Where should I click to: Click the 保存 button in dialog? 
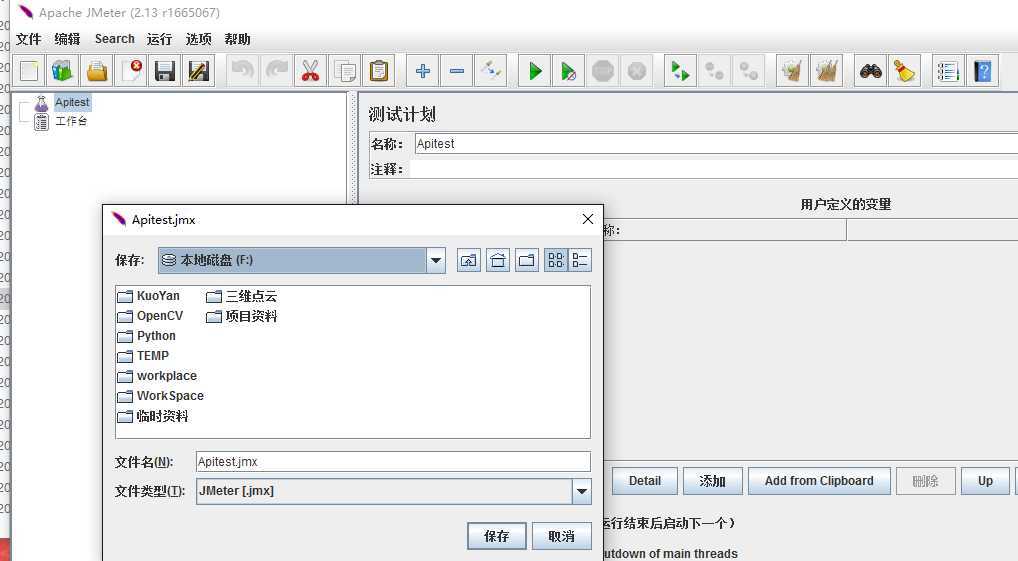click(x=497, y=536)
